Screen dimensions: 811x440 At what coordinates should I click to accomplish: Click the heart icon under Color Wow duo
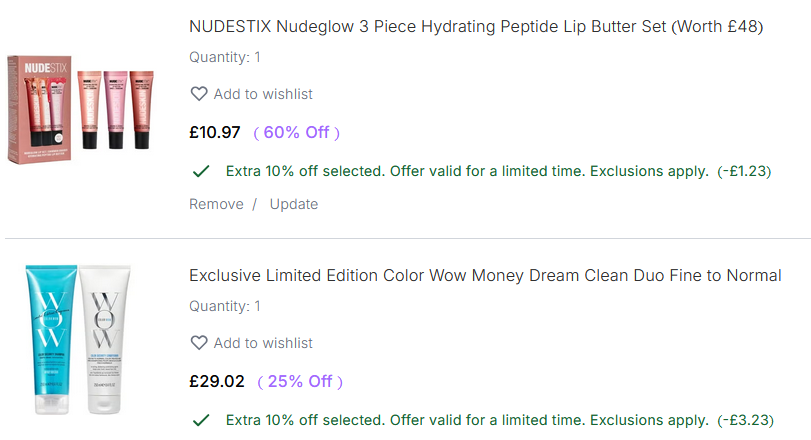[199, 343]
